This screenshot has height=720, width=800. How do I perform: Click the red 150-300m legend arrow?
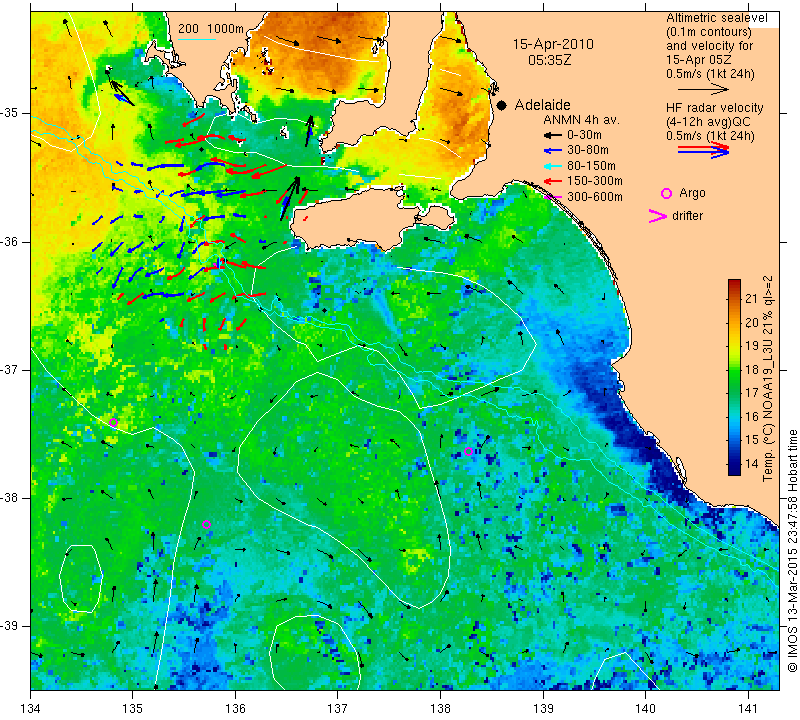(552, 181)
